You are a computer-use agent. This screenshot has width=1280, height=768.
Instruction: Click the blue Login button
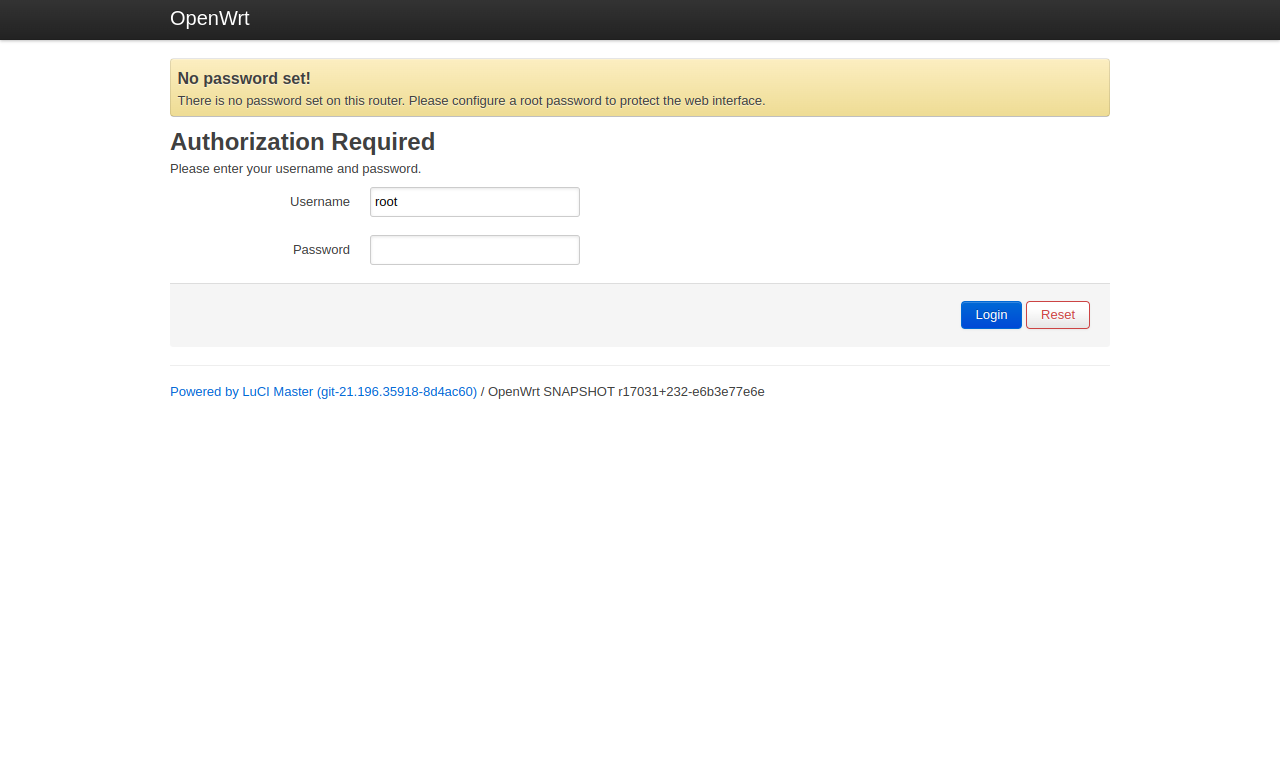991,315
